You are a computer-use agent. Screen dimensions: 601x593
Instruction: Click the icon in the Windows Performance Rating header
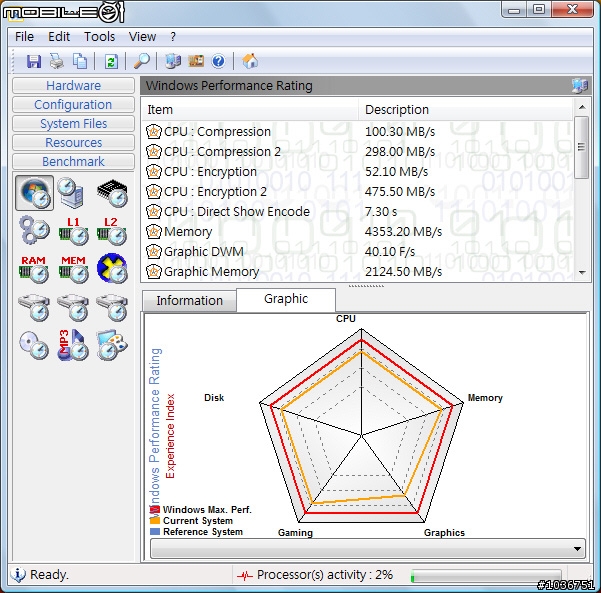tap(580, 85)
